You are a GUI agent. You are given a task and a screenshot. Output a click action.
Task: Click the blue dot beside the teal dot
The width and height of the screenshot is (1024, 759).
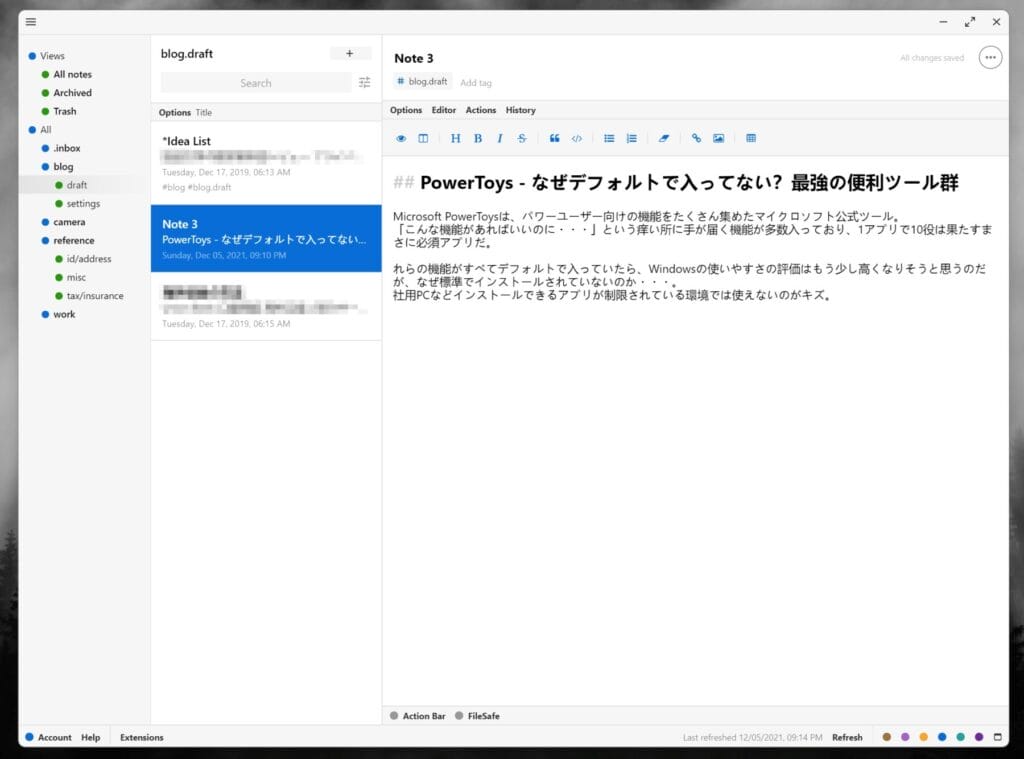tap(942, 737)
